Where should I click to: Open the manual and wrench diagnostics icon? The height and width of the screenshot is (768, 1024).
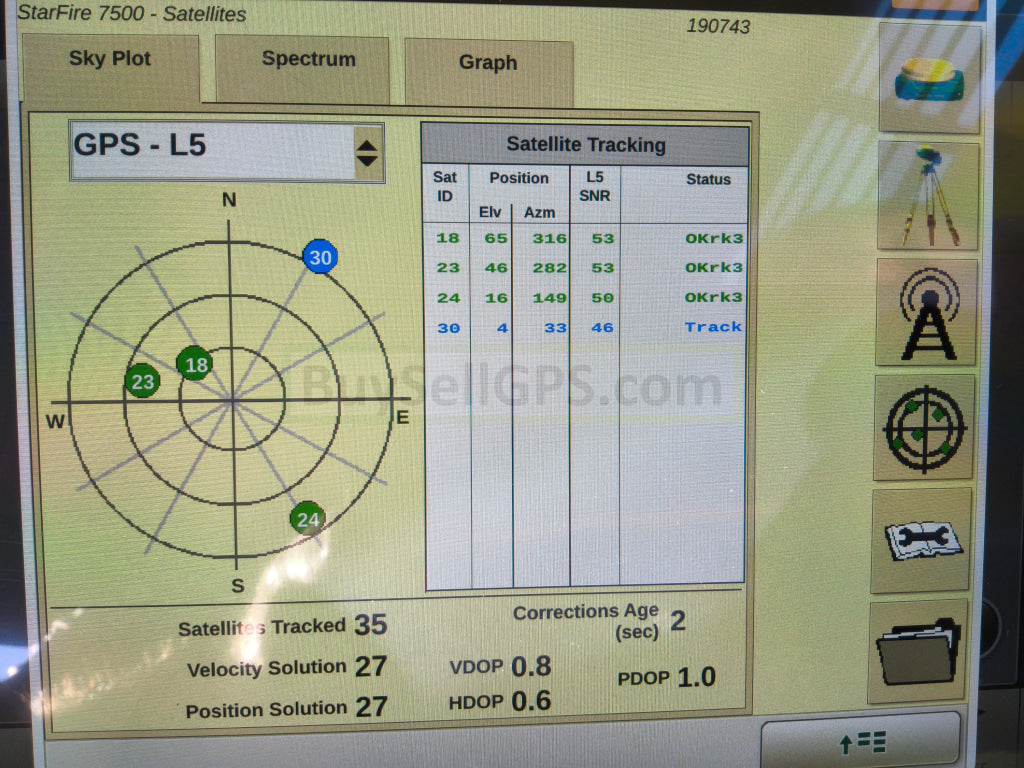click(921, 541)
